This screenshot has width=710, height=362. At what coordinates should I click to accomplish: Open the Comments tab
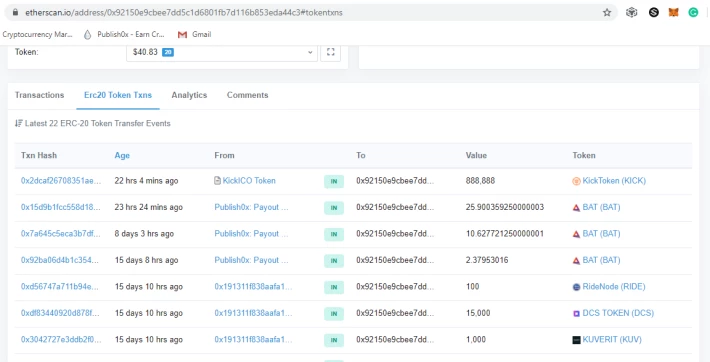point(248,95)
